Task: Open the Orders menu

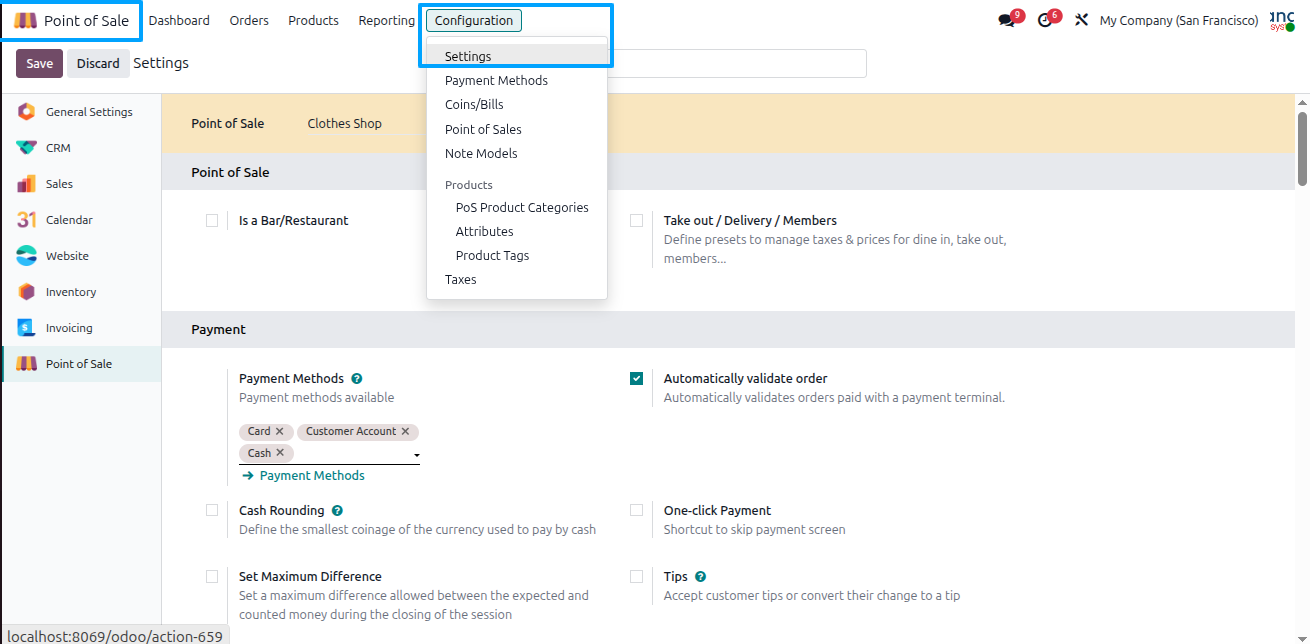Action: click(249, 20)
